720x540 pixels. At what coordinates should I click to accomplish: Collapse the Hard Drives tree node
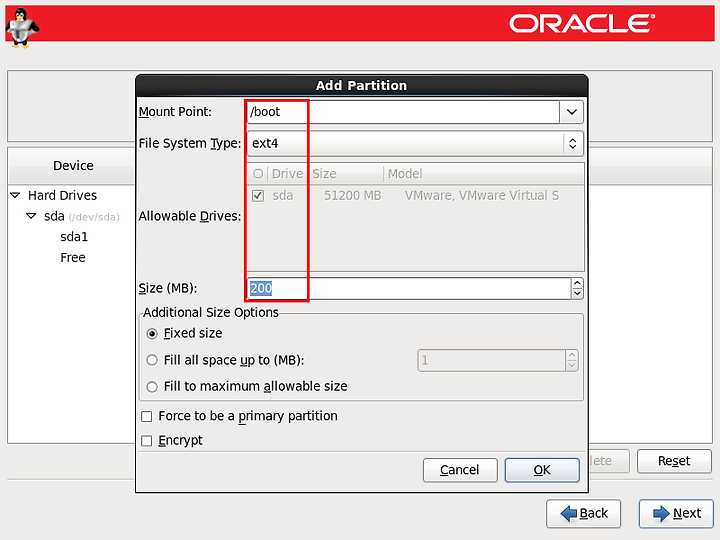pos(15,196)
